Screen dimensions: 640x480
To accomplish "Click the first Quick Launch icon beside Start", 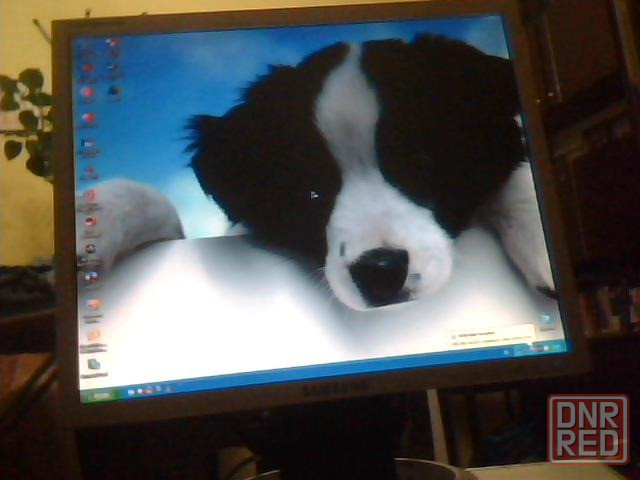I will click(130, 391).
